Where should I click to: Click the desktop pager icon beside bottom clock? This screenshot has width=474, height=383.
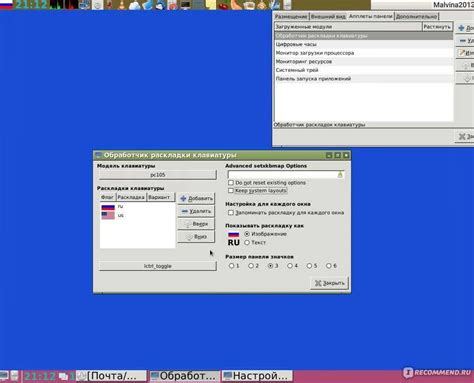click(x=63, y=376)
